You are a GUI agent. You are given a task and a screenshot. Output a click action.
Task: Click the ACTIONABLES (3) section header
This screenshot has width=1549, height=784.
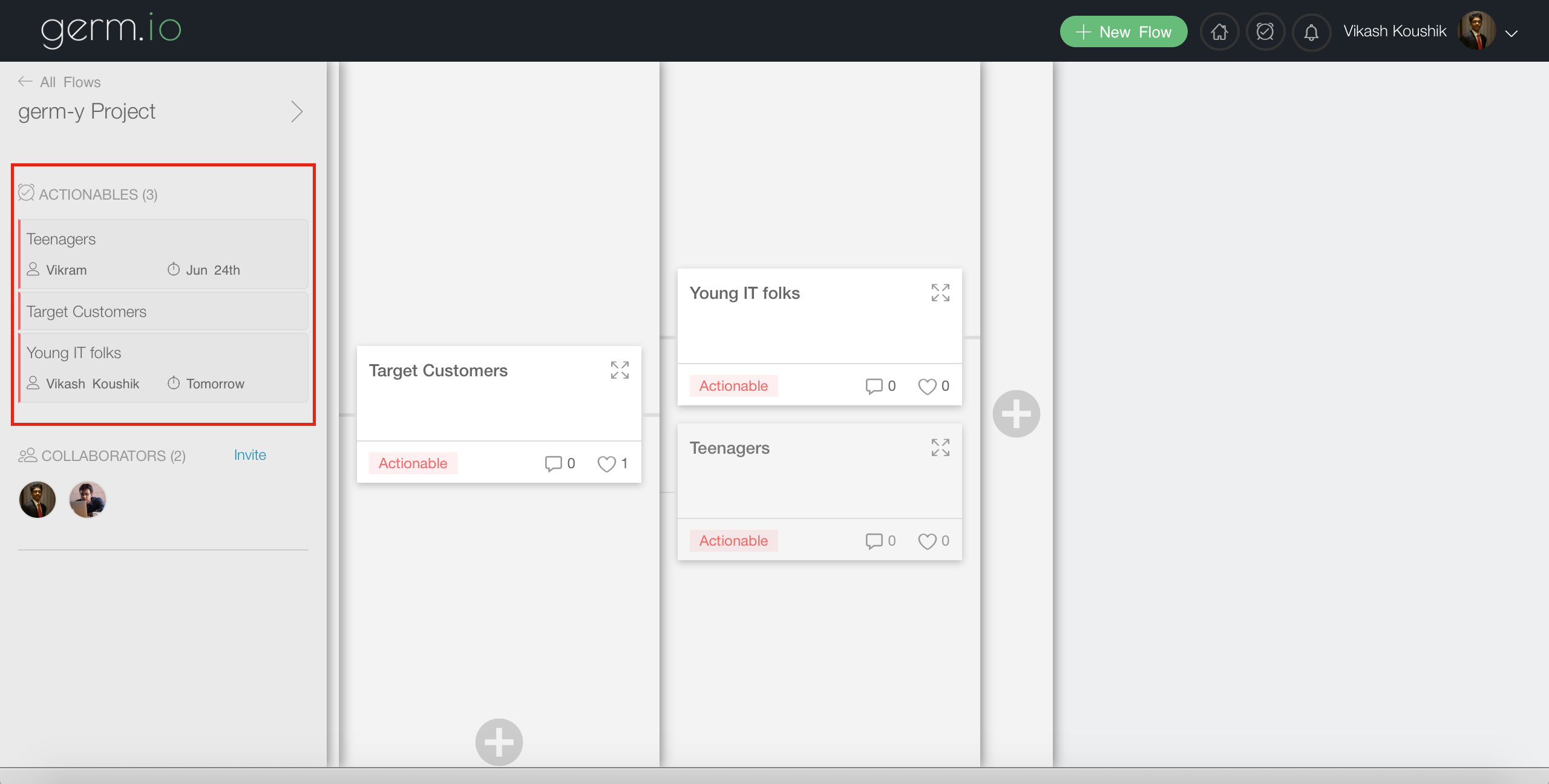pos(98,194)
